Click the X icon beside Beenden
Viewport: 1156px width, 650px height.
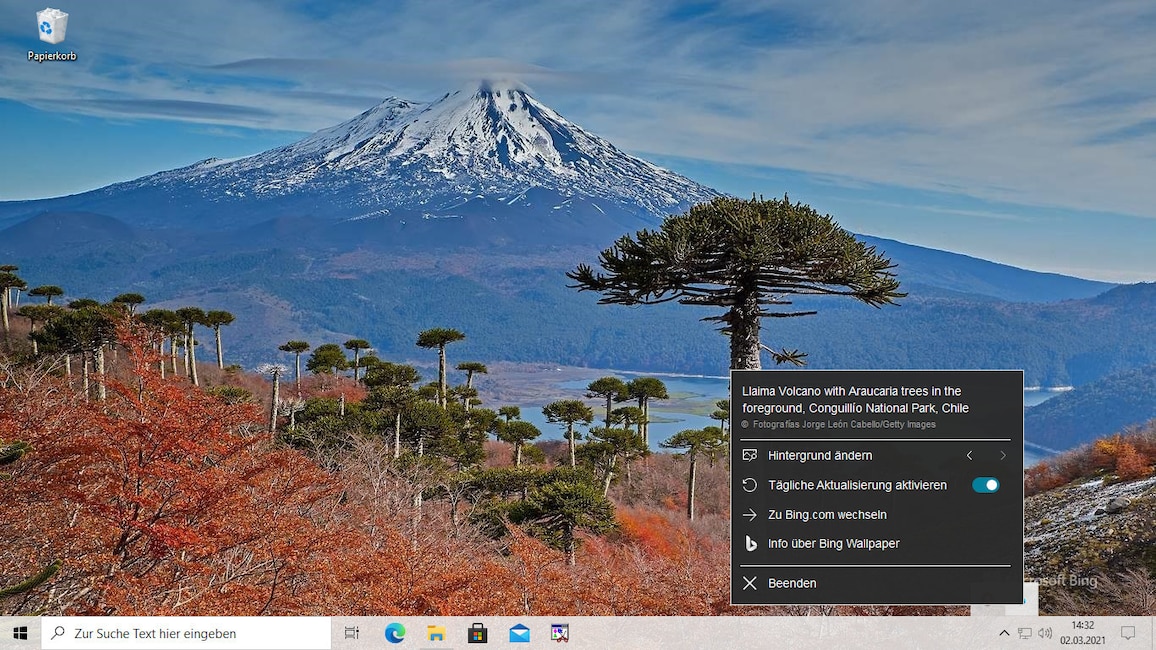pyautogui.click(x=750, y=583)
